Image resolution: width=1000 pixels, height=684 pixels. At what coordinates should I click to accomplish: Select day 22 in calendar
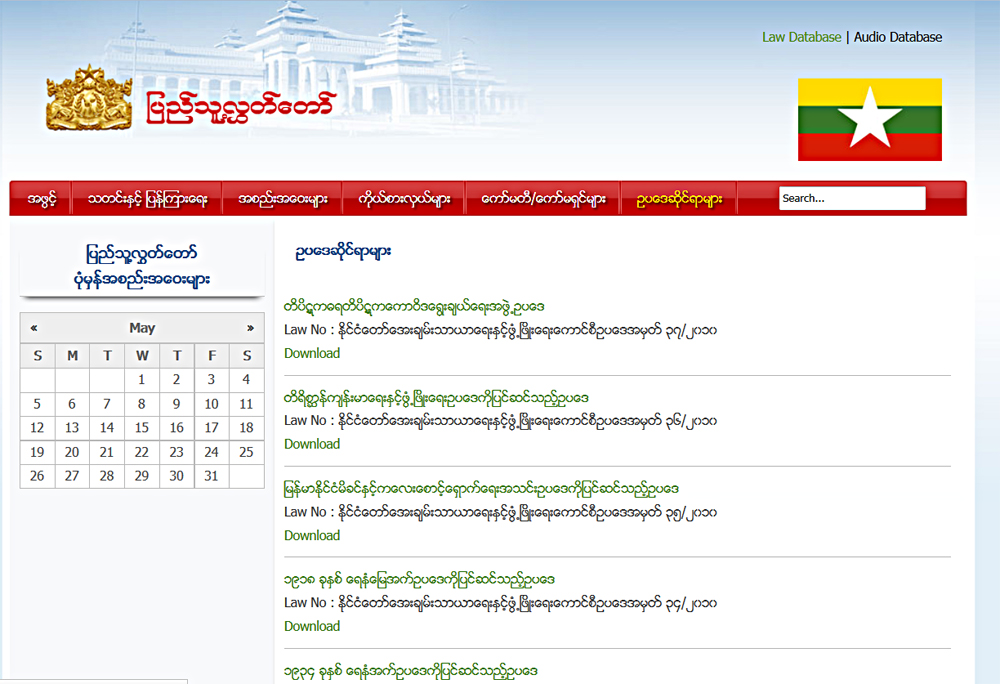point(142,452)
